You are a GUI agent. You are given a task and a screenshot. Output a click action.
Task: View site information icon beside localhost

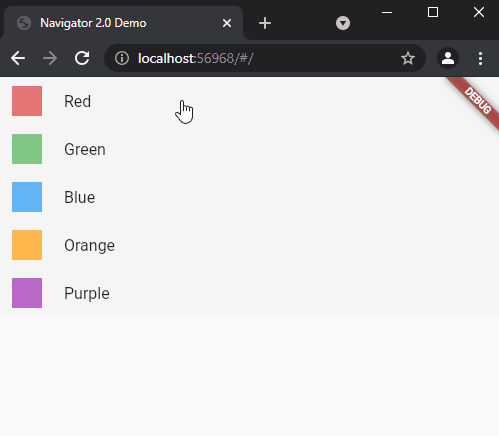[x=122, y=58]
